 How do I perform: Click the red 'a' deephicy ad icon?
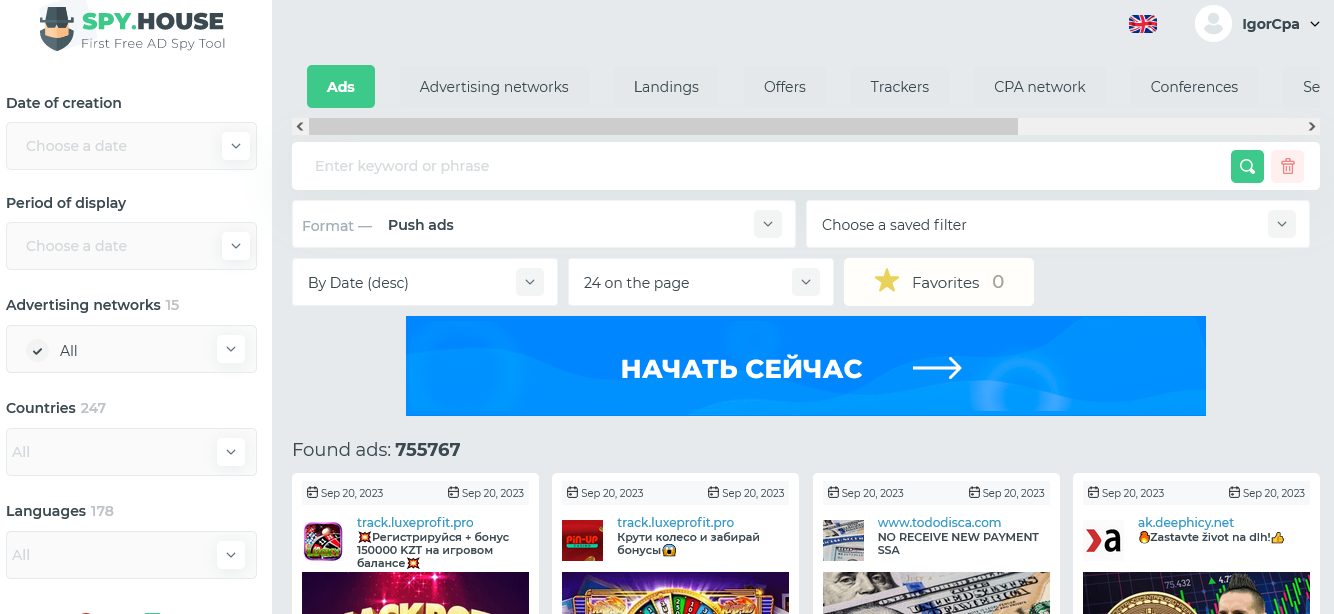coord(1103,540)
